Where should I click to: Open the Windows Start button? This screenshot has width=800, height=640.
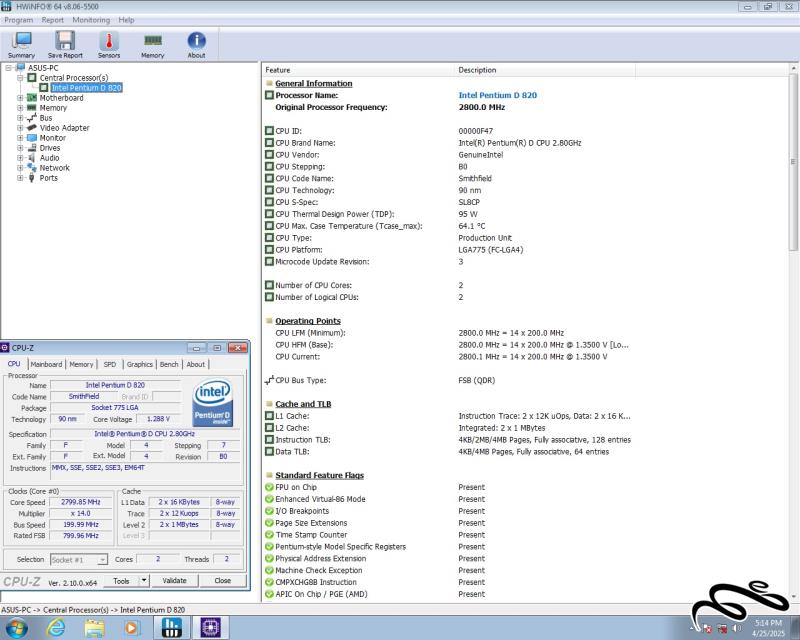click(16, 627)
